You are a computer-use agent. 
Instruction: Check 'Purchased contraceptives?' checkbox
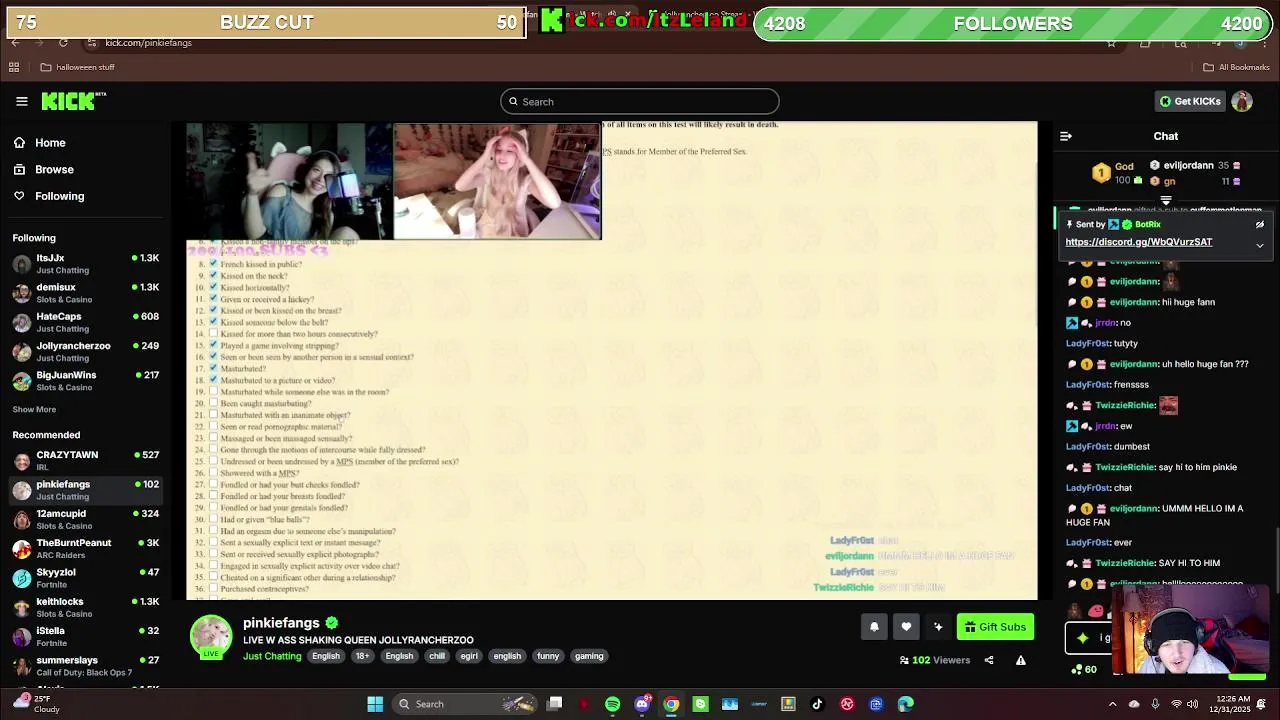[x=213, y=589]
